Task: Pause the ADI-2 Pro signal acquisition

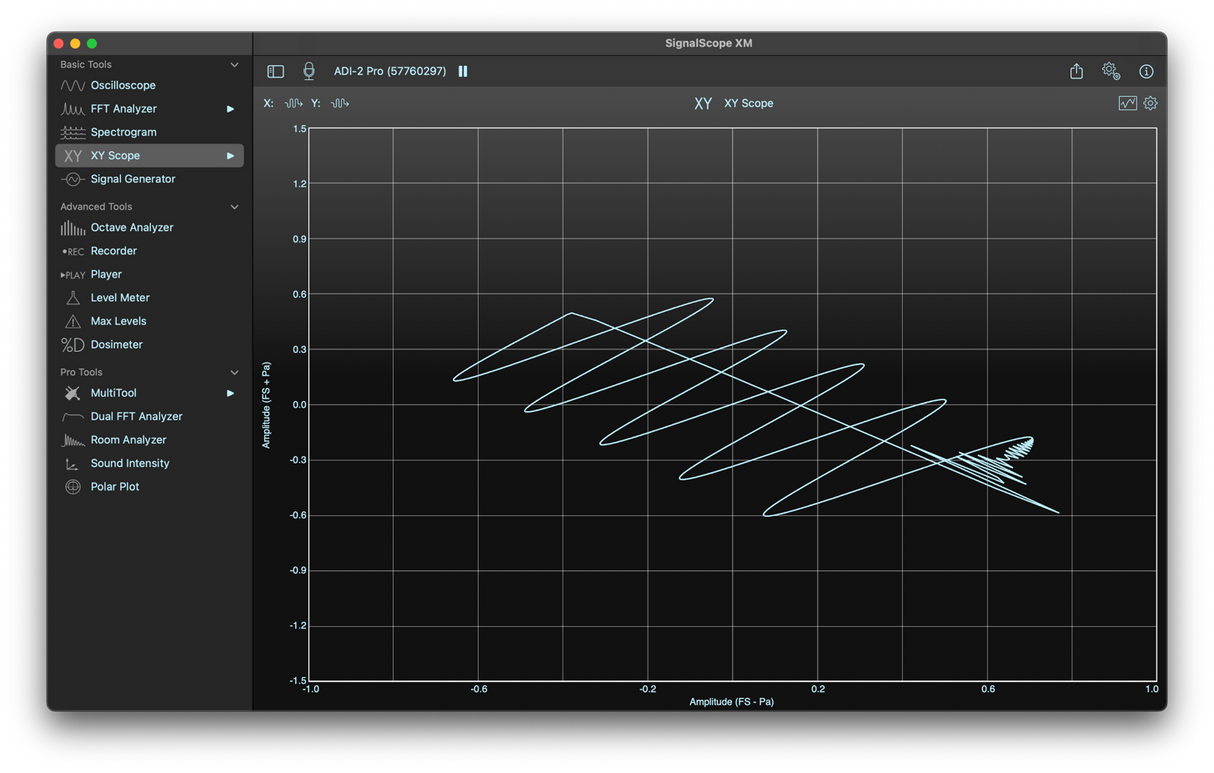Action: [463, 71]
